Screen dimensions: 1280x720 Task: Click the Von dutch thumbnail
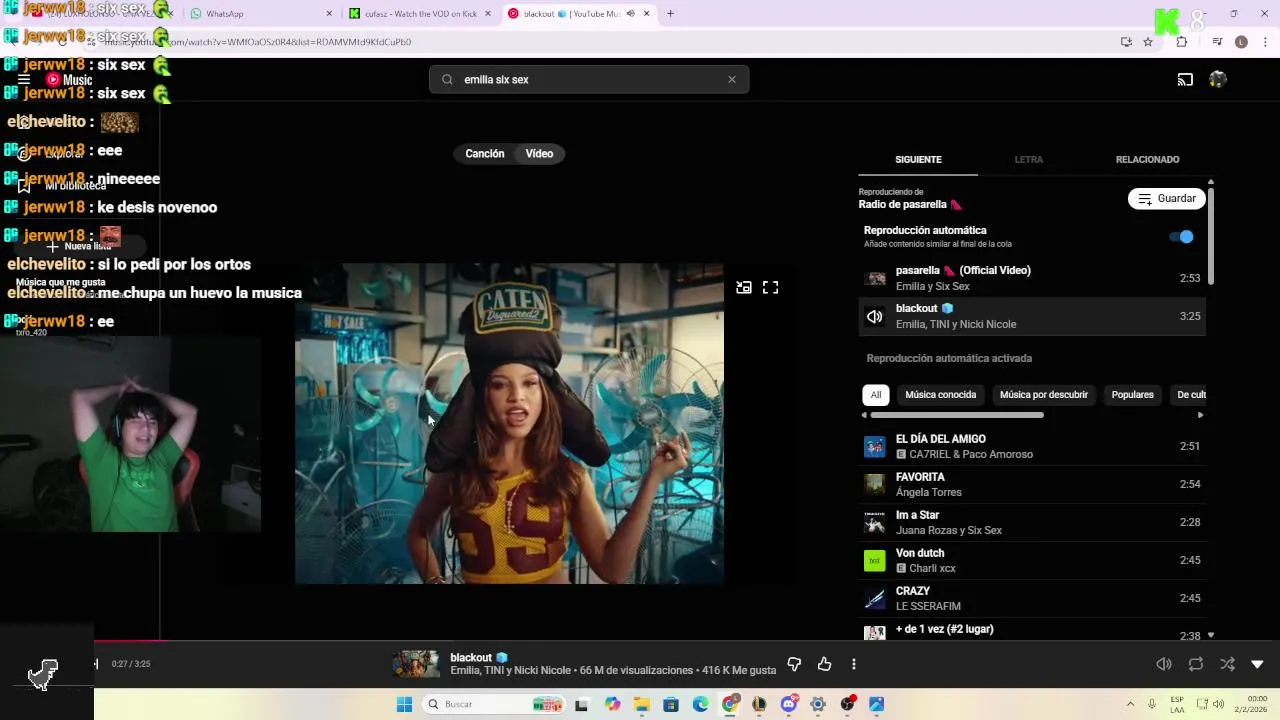click(875, 560)
